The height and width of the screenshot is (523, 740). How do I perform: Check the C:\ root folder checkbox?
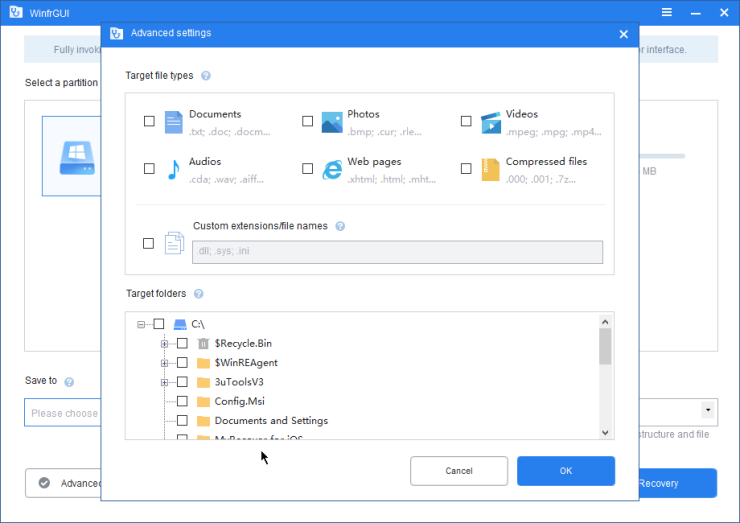pyautogui.click(x=159, y=324)
